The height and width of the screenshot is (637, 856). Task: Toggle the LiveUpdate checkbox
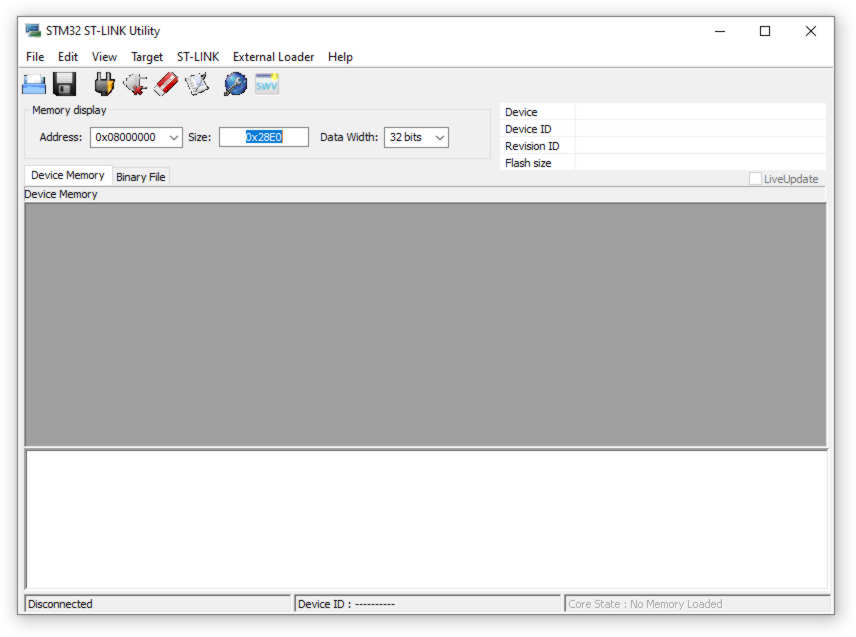tap(755, 178)
